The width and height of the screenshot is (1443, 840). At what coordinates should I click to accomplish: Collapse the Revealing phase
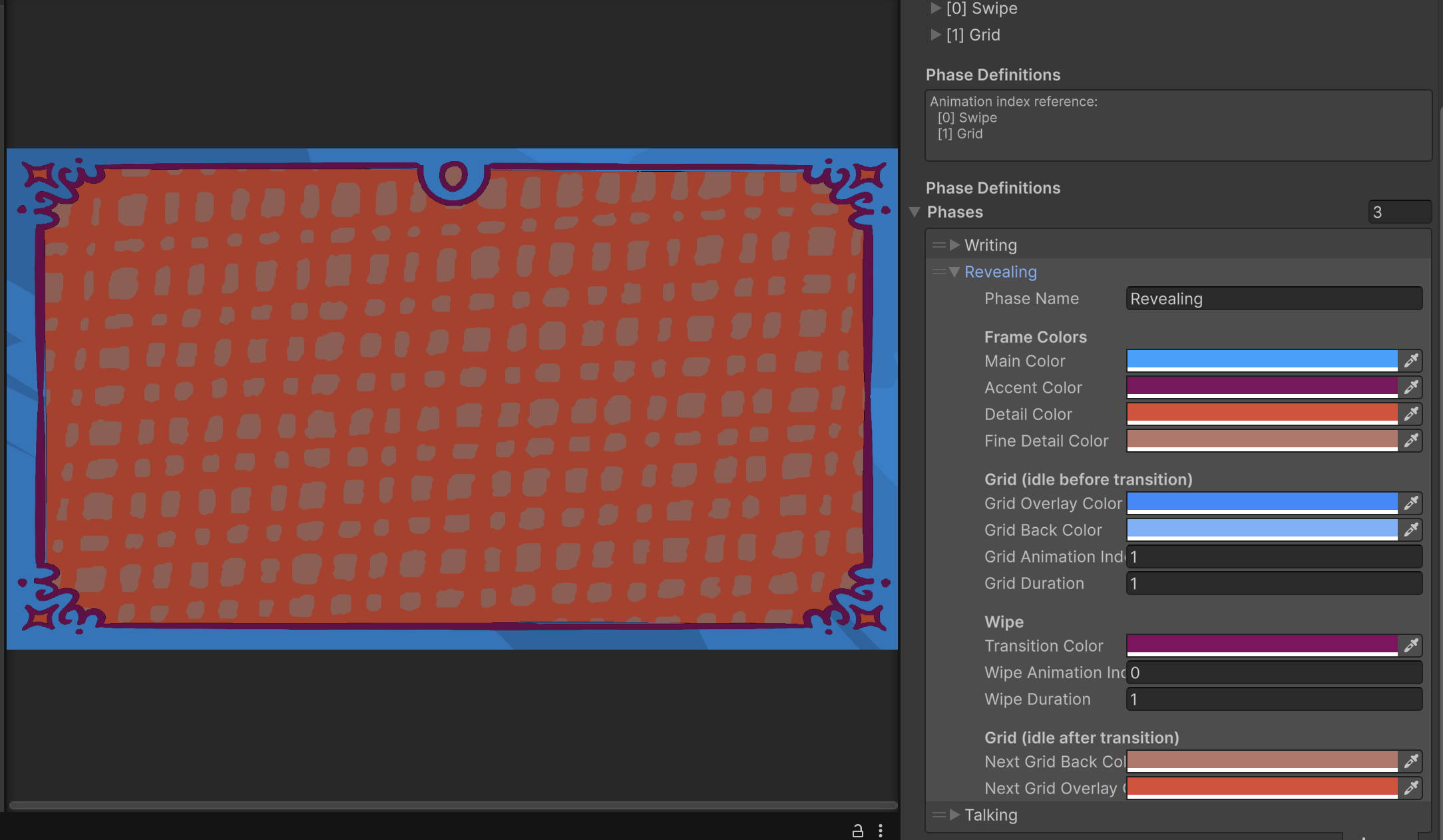(954, 272)
